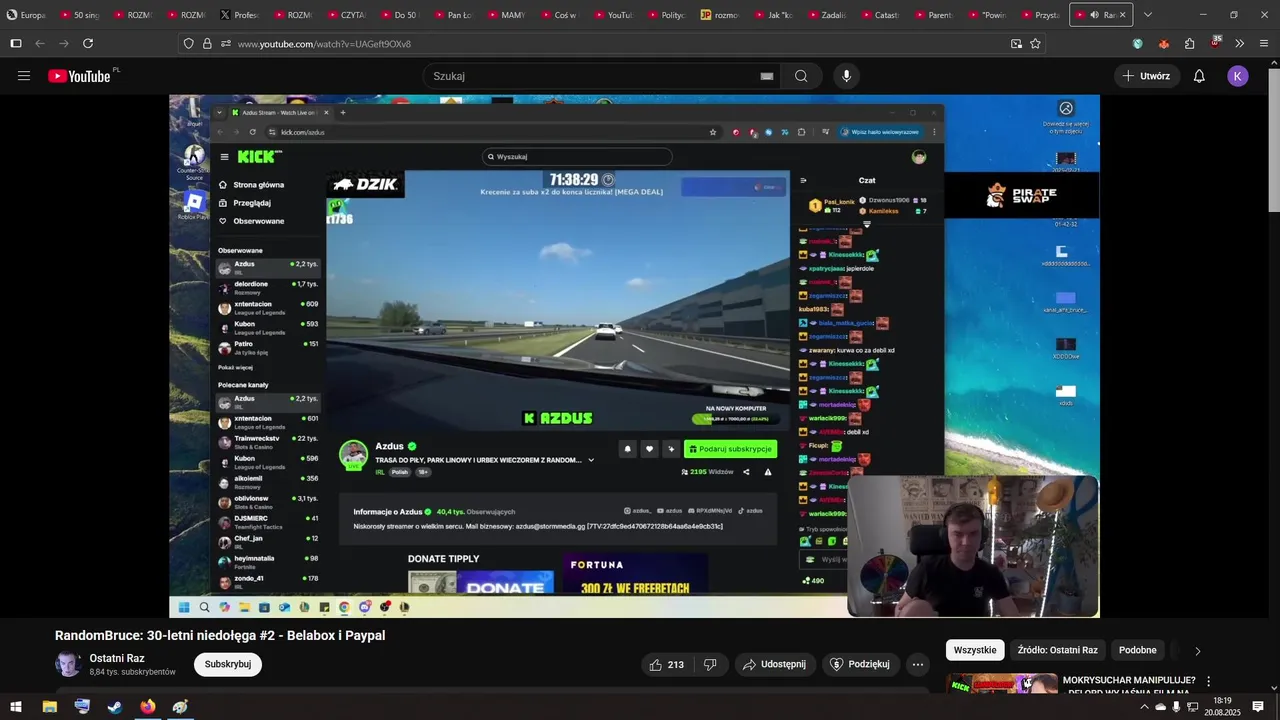This screenshot has height=720, width=1280.
Task: Open the Firefox application menu
Action: [1264, 44]
